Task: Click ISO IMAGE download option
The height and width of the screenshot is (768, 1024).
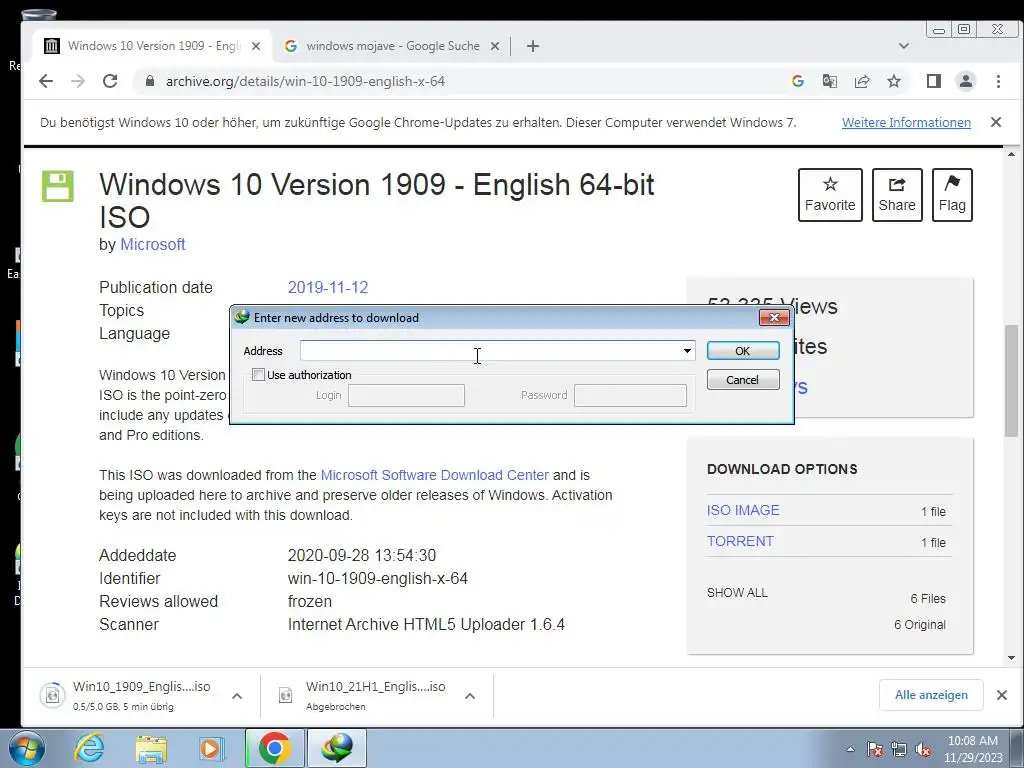Action: click(x=743, y=510)
